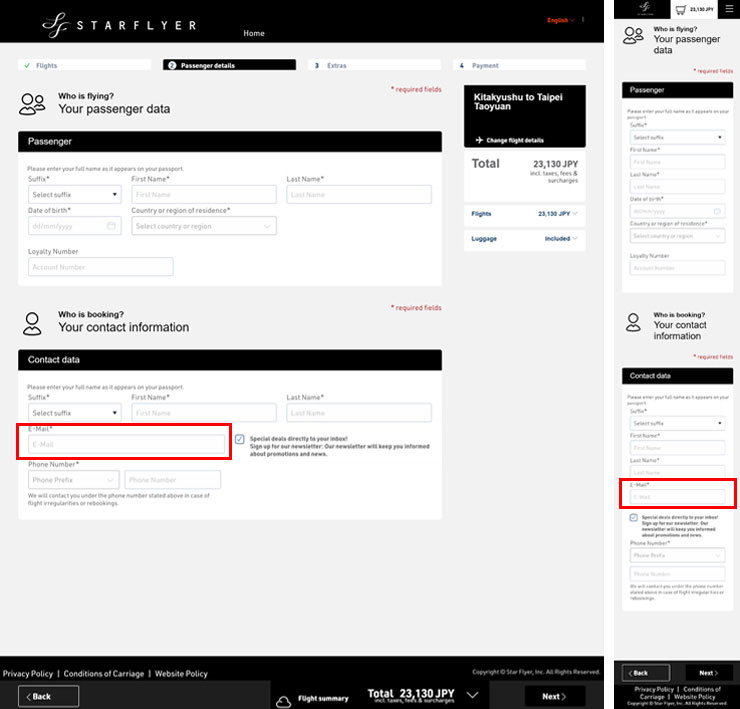The image size is (740, 709).
Task: Click the Star Flyer logo in desktop header
Action: pyautogui.click(x=120, y=24)
